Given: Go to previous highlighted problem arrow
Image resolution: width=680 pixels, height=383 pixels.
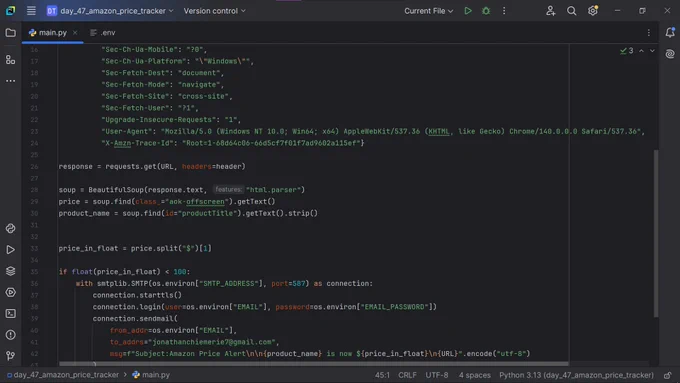Looking at the screenshot, I should pyautogui.click(x=641, y=51).
